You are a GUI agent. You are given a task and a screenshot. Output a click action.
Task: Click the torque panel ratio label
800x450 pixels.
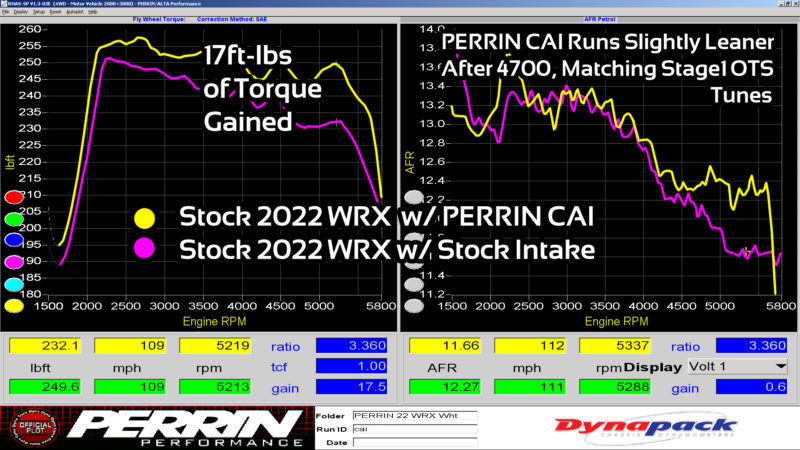tap(285, 346)
